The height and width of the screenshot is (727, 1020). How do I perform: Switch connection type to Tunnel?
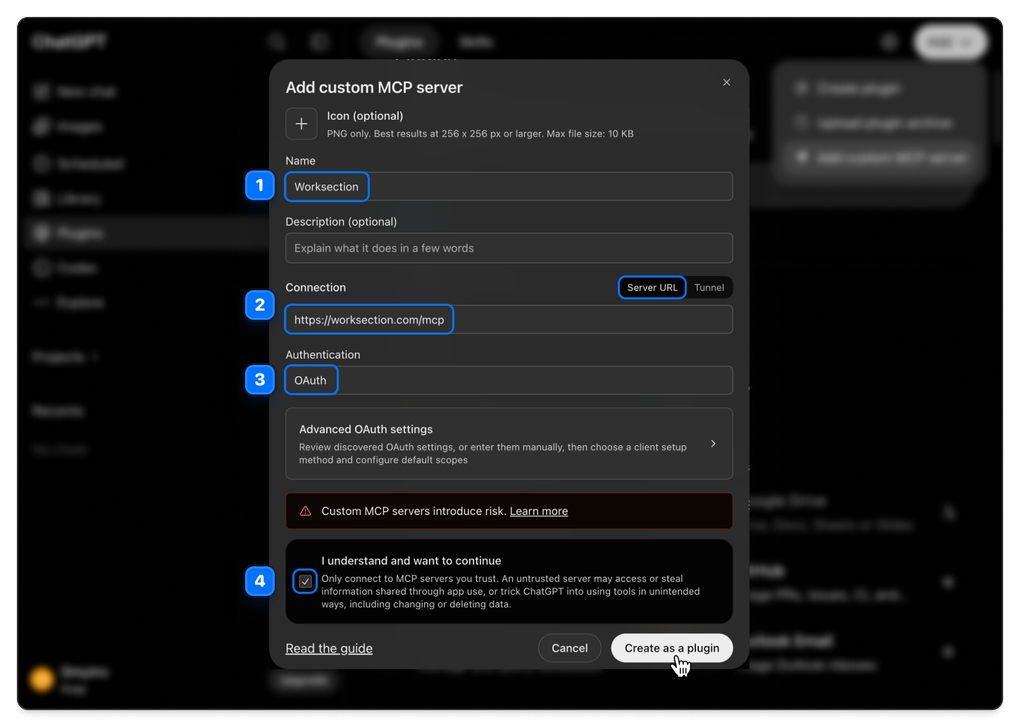[708, 287]
